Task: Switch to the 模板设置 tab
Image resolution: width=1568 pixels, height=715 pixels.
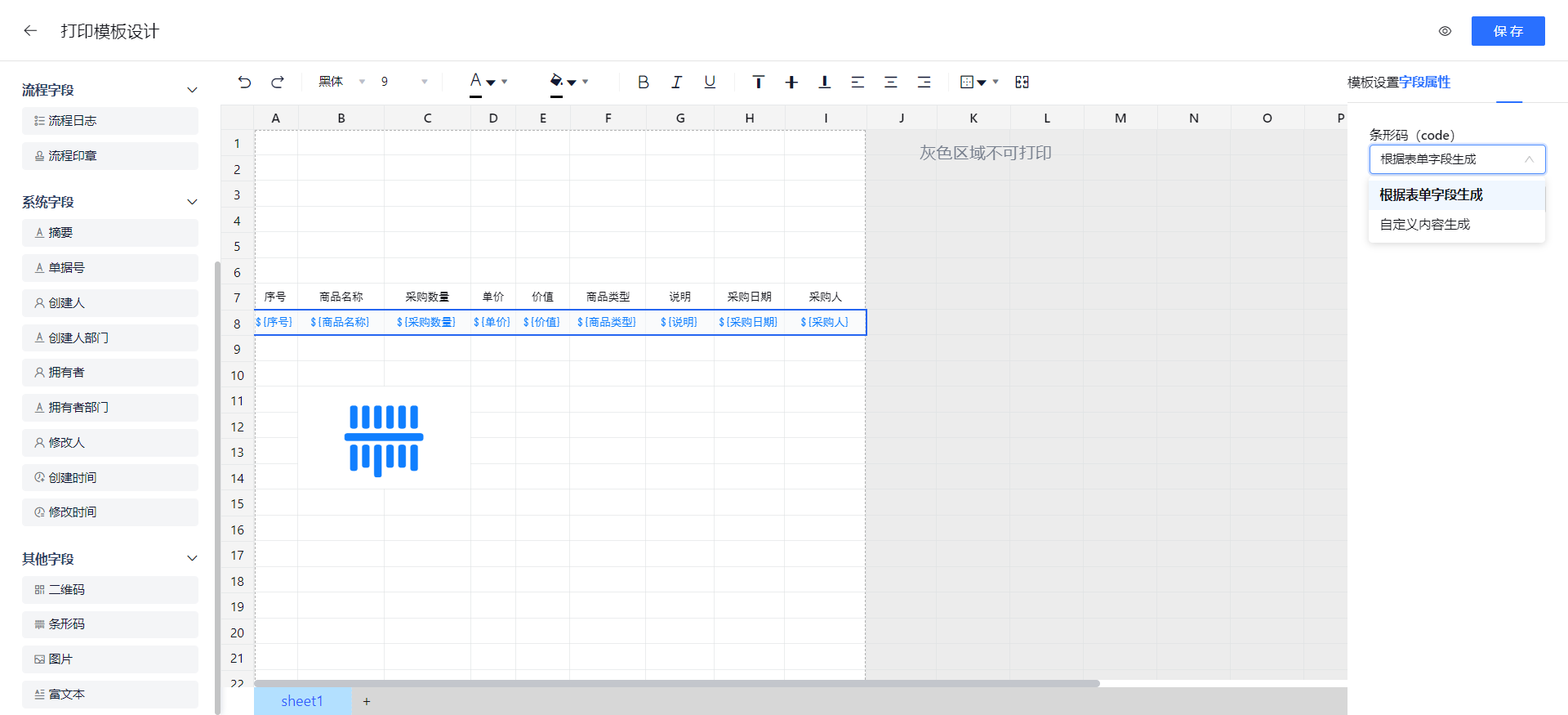Action: pos(1373,83)
